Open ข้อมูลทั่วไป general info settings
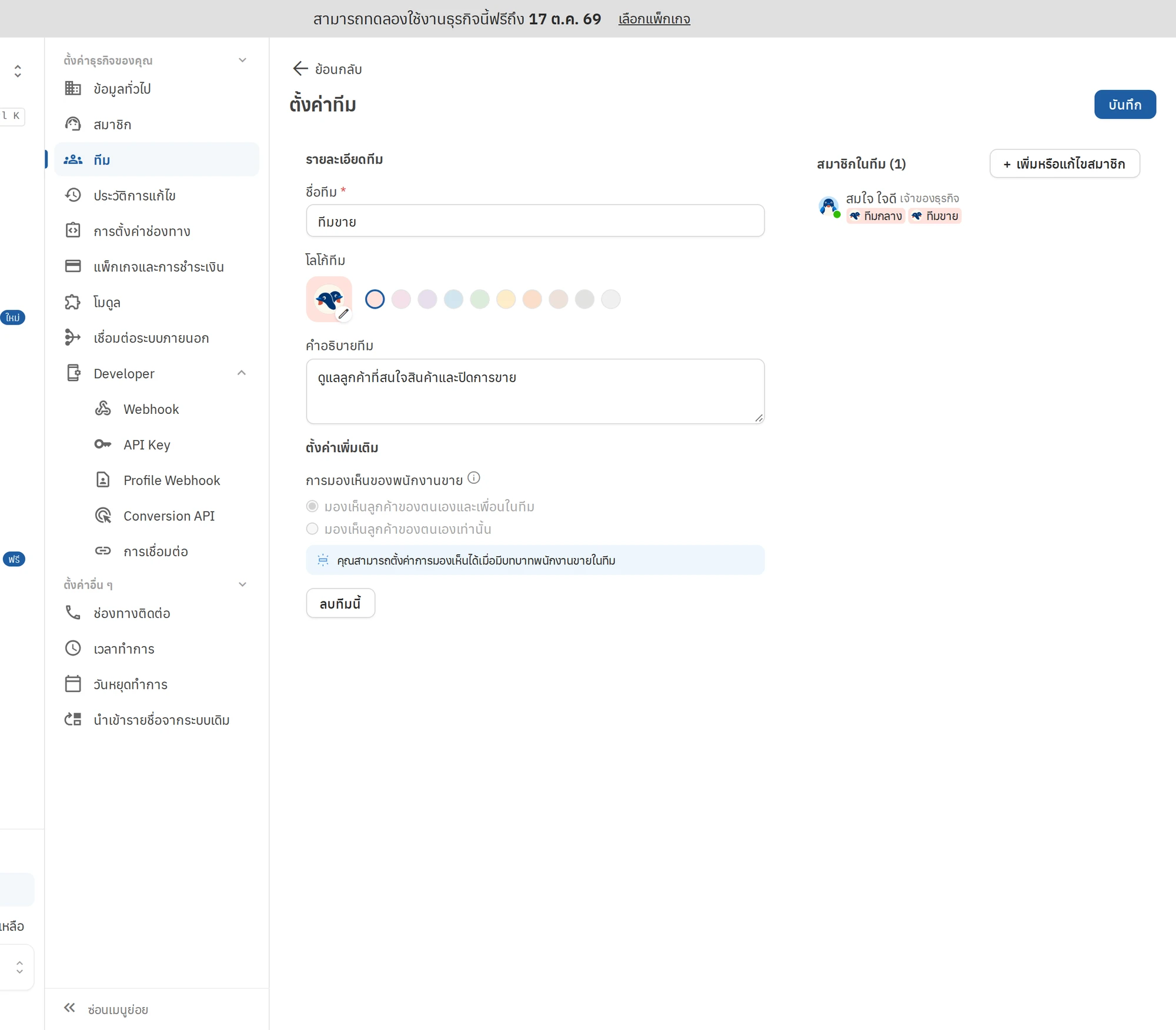1176x1030 pixels. click(x=156, y=89)
